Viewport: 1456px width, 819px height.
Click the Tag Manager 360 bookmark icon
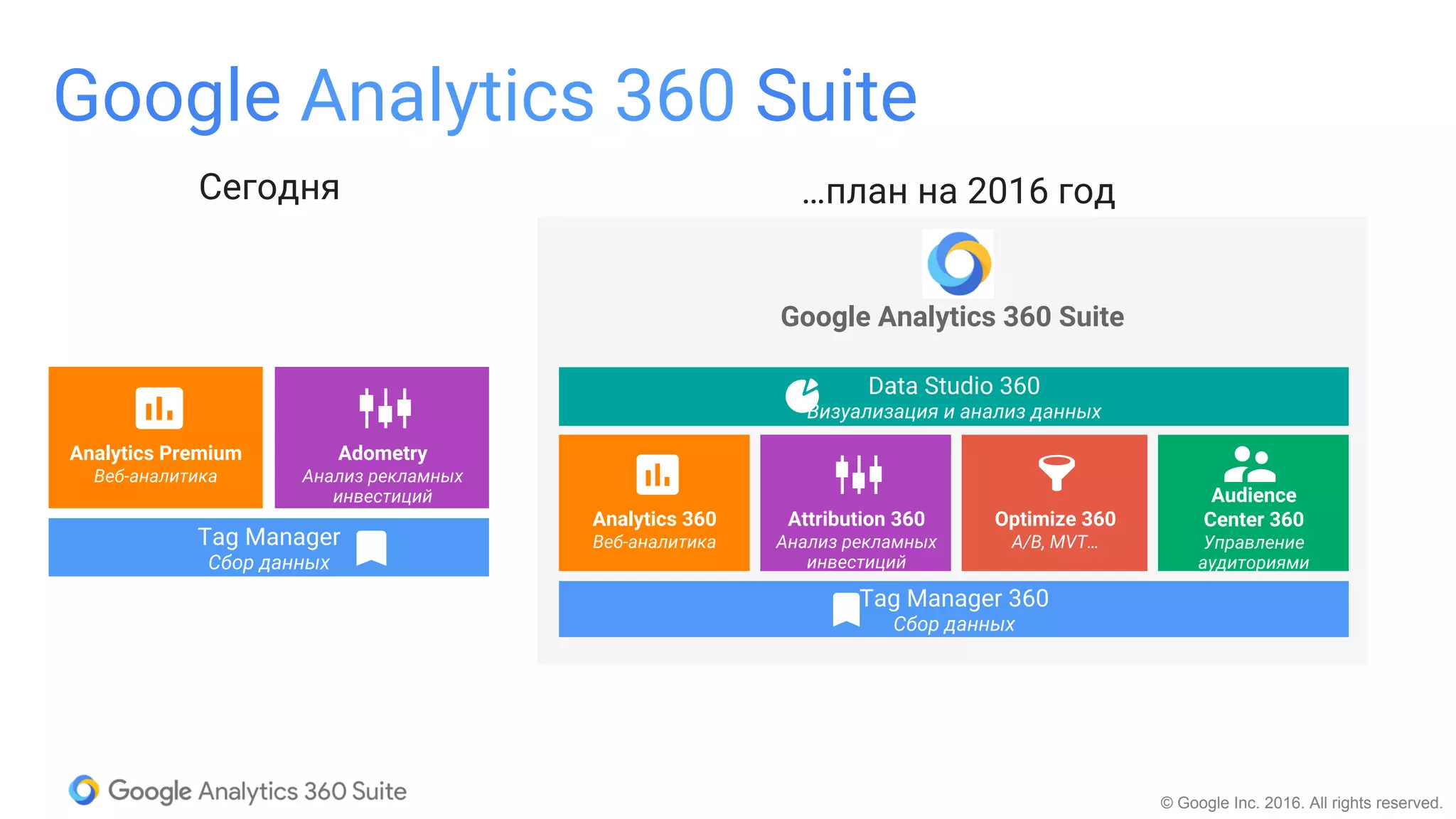coord(846,609)
